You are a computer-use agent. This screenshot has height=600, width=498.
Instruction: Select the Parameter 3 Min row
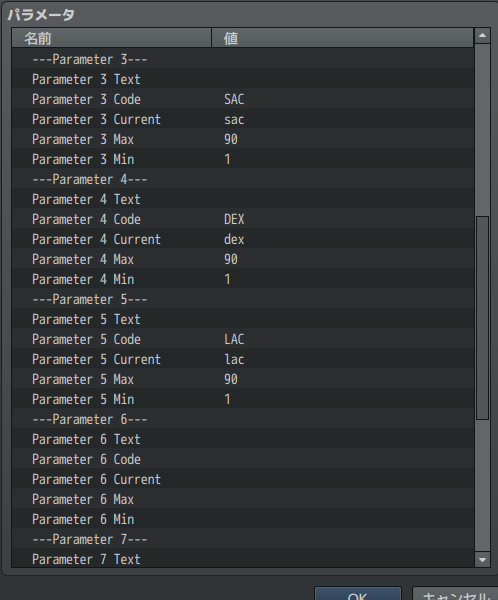(243, 159)
